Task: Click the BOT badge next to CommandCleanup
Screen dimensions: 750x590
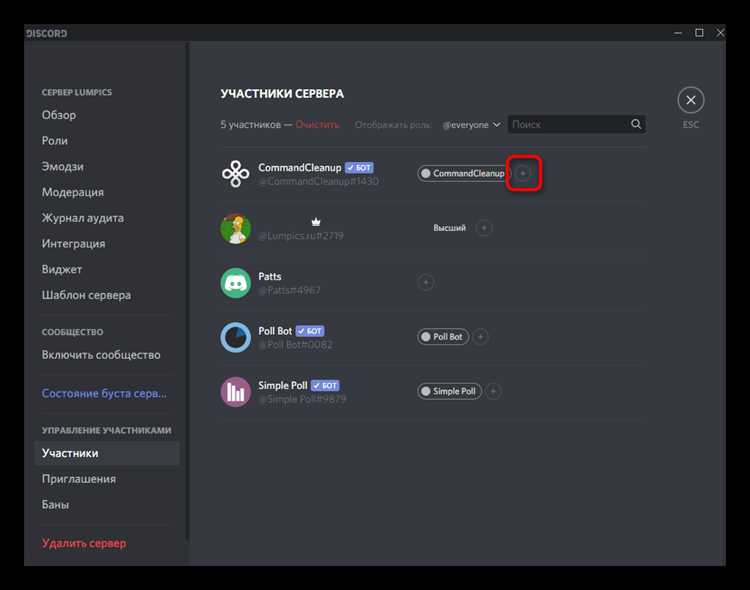Action: 359,167
